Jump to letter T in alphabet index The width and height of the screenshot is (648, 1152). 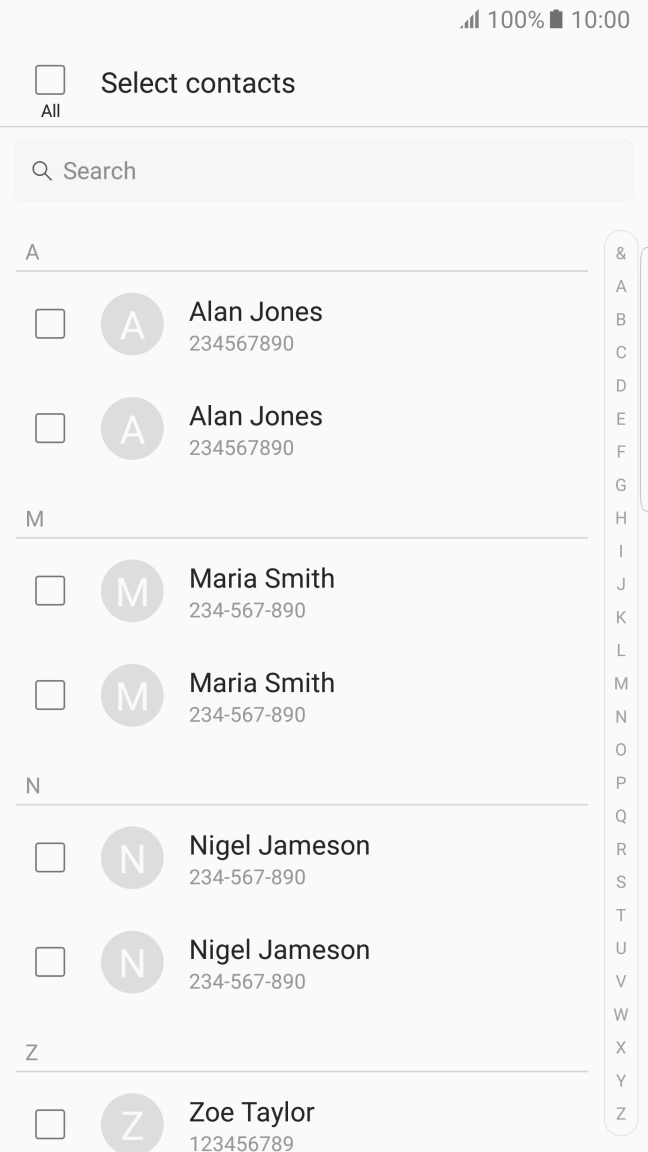point(621,915)
